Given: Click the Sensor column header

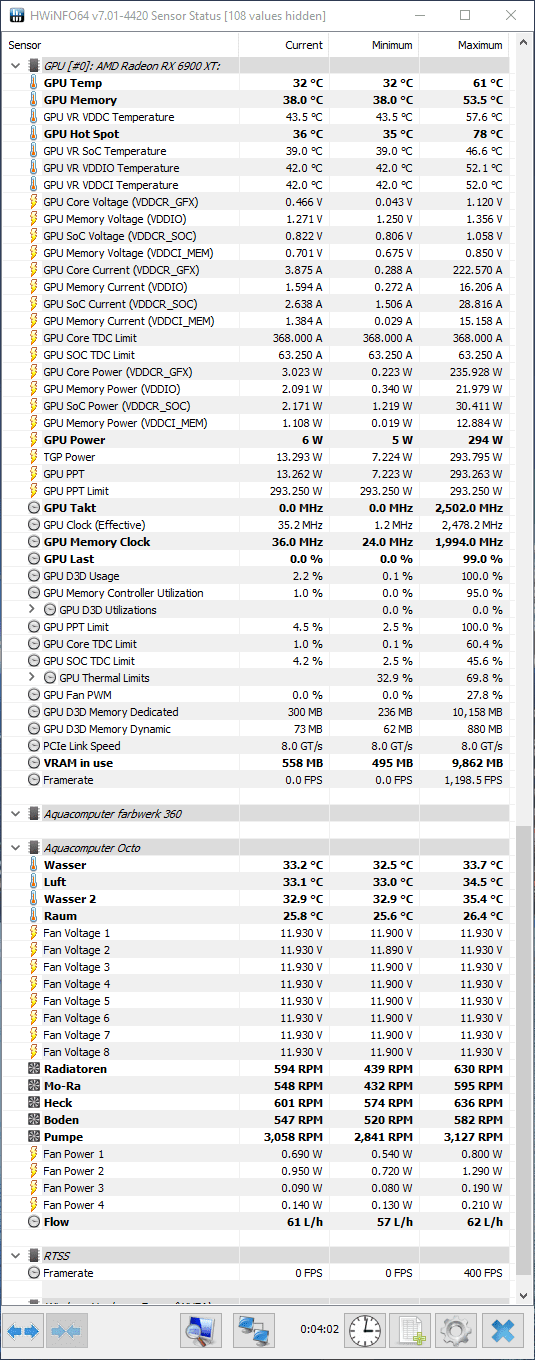Looking at the screenshot, I should [x=120, y=45].
